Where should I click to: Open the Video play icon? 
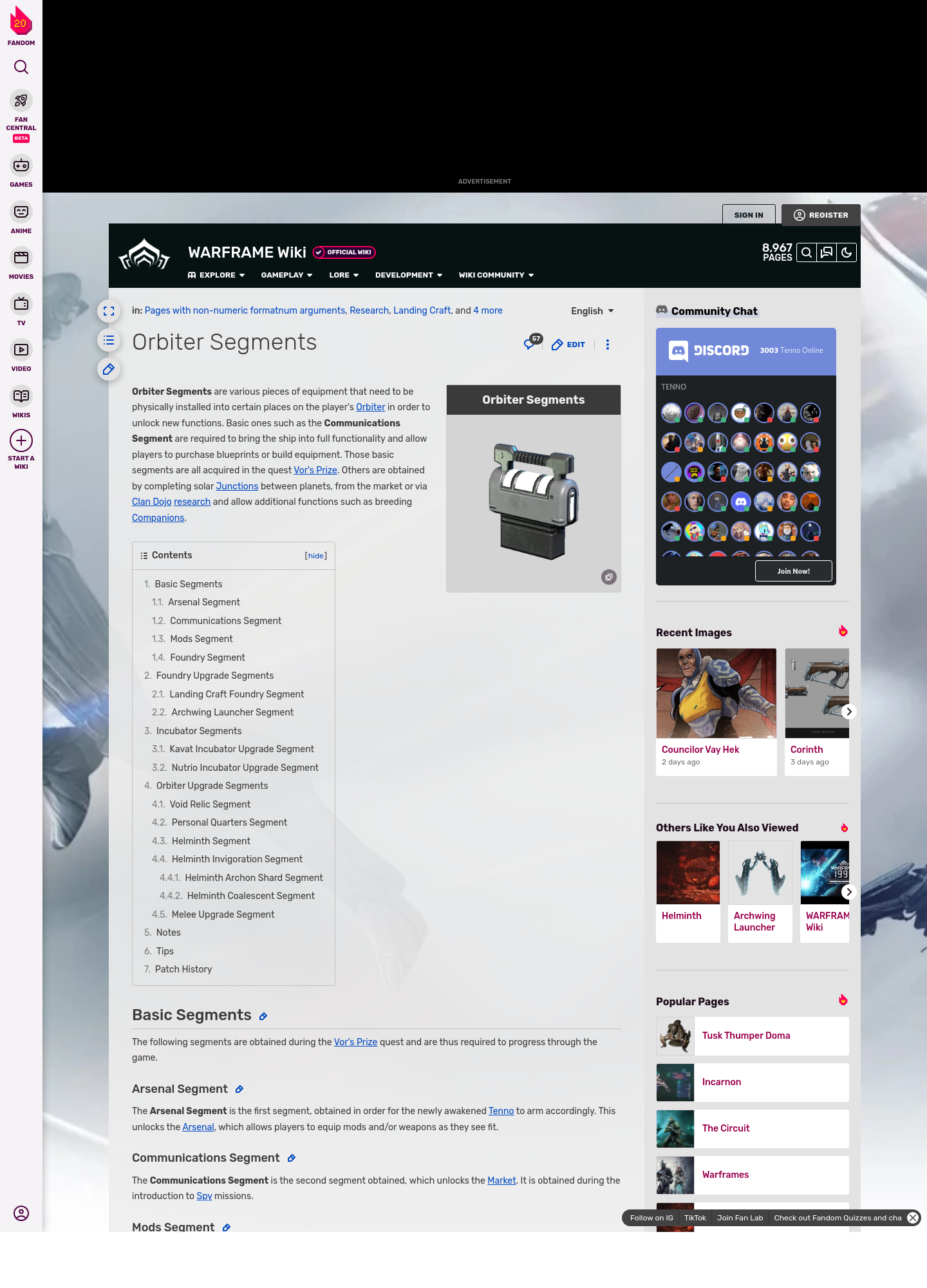pos(21,350)
